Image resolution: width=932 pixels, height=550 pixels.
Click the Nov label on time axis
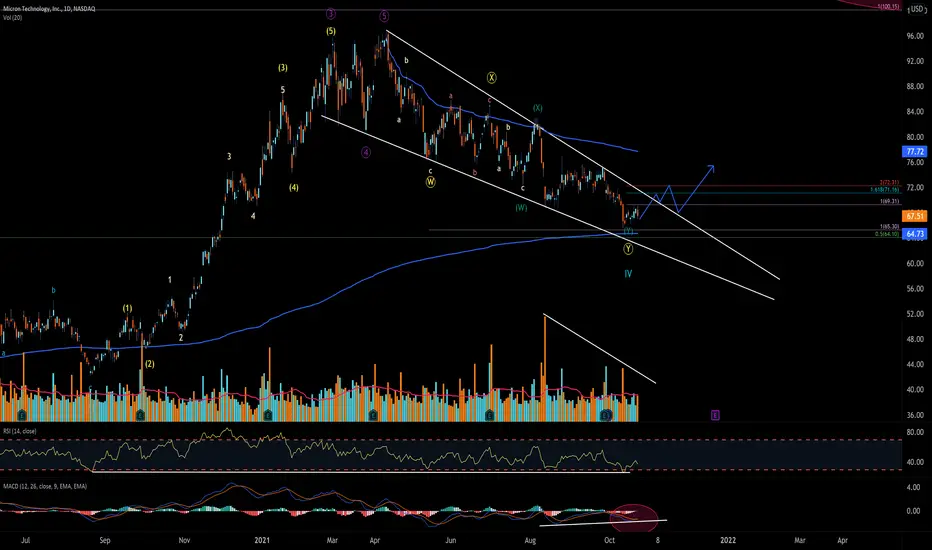tap(184, 540)
